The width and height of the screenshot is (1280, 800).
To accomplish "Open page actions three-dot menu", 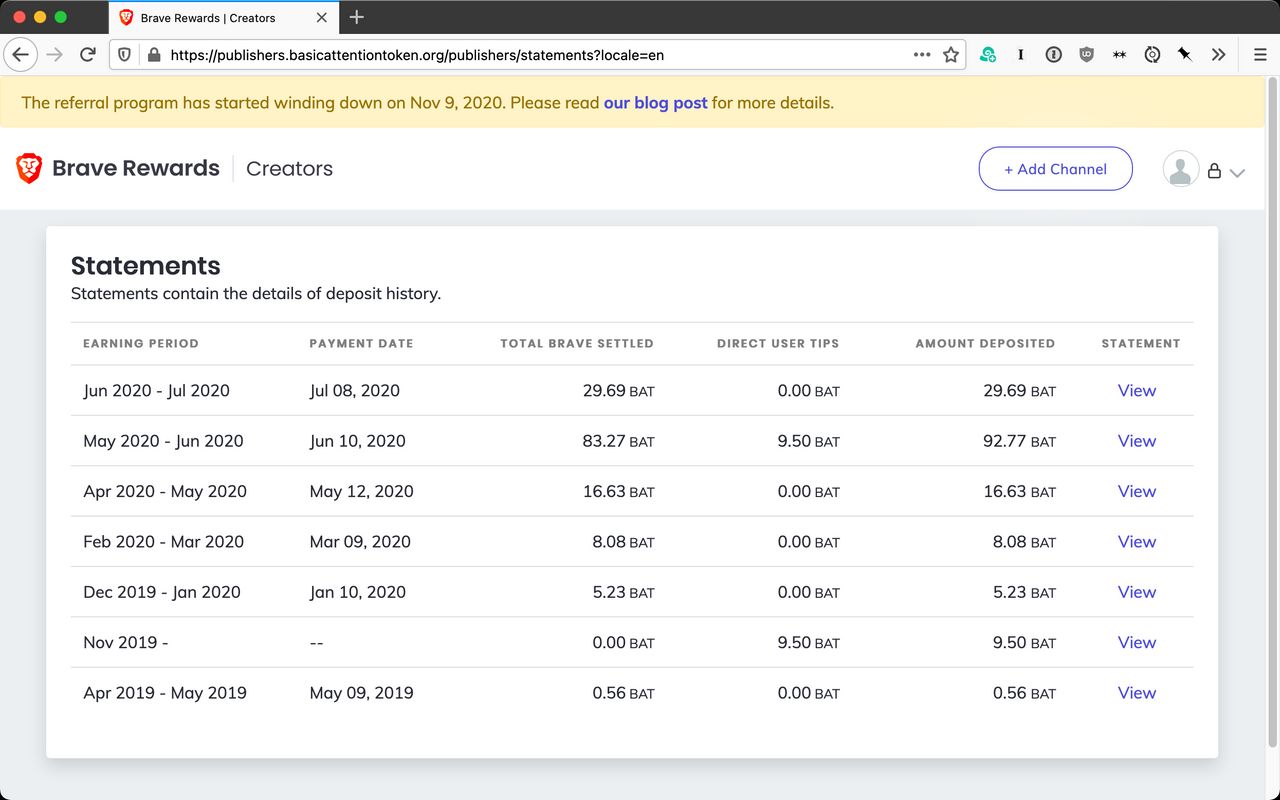I will pyautogui.click(x=922, y=55).
